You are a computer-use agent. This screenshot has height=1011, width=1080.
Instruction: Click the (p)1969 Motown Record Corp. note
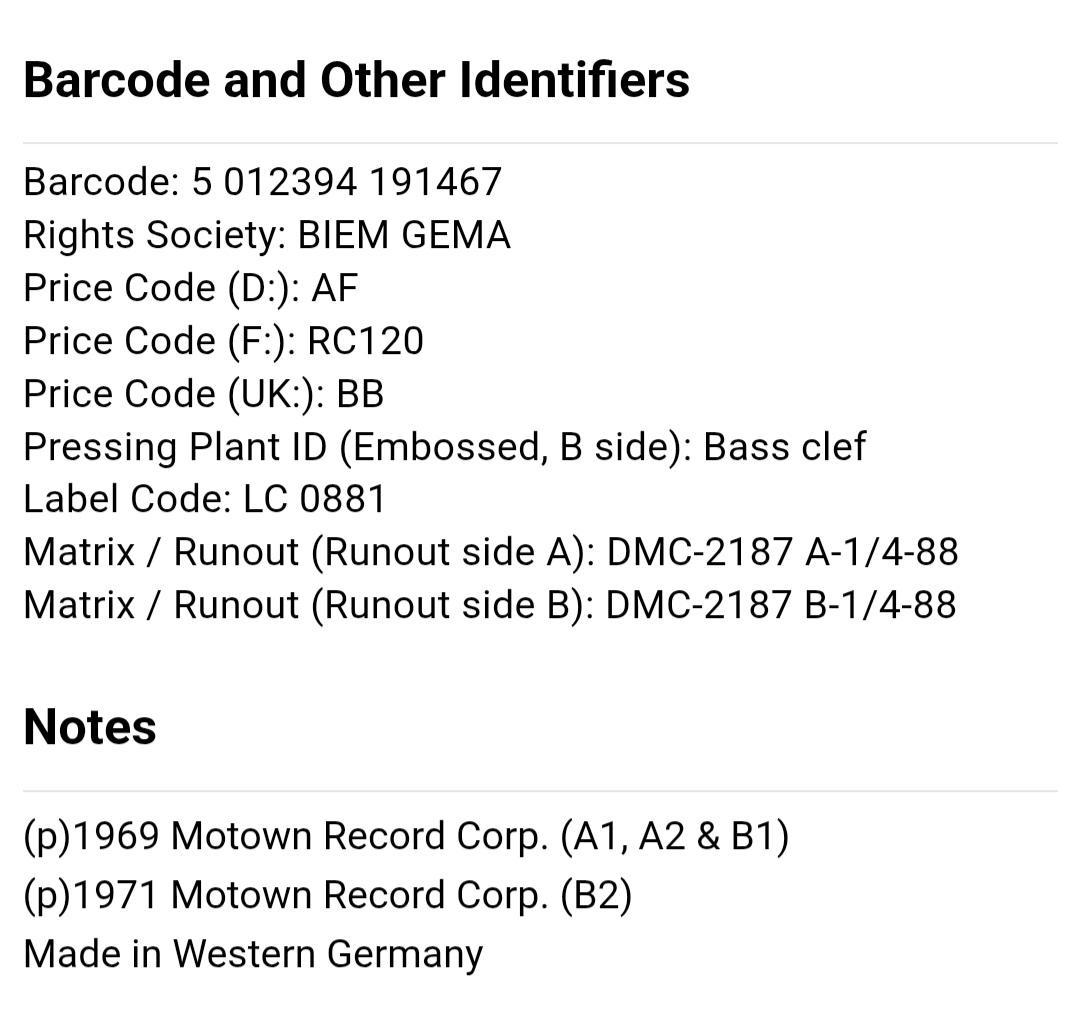pyautogui.click(x=406, y=836)
